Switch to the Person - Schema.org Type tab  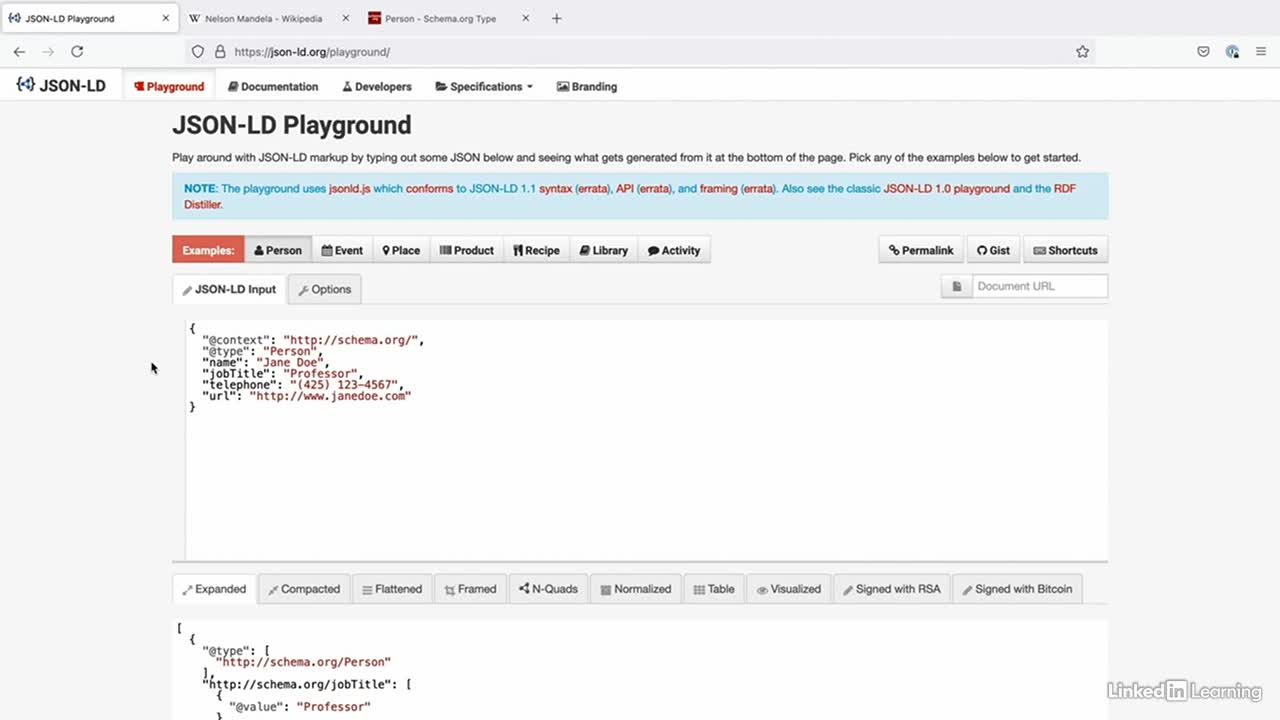tap(450, 18)
